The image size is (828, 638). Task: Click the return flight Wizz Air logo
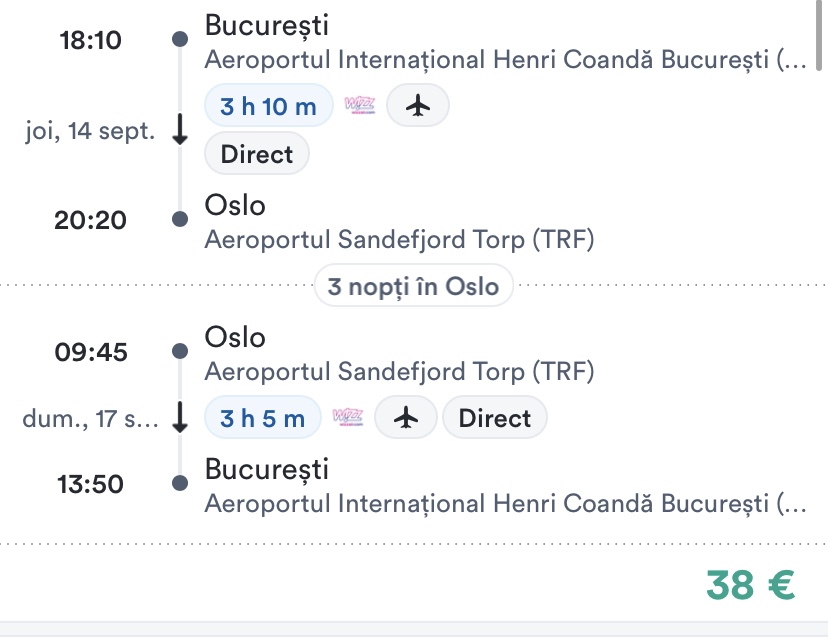pyautogui.click(x=347, y=418)
